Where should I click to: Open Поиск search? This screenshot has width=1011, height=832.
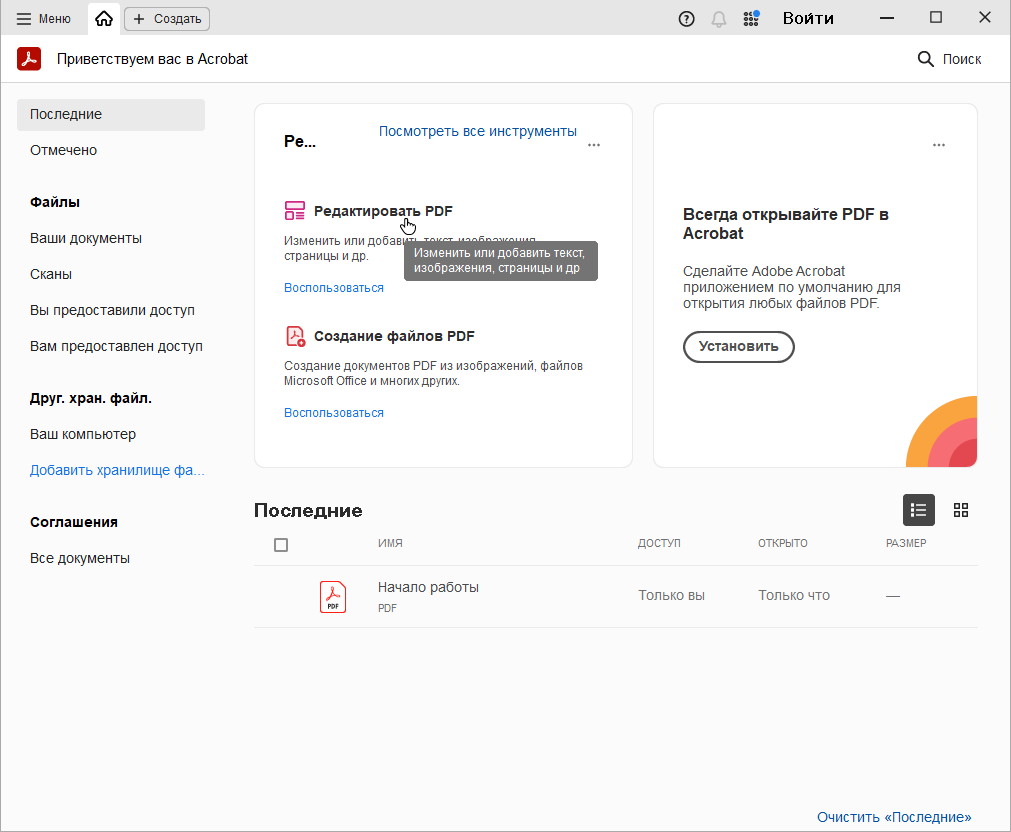point(949,59)
